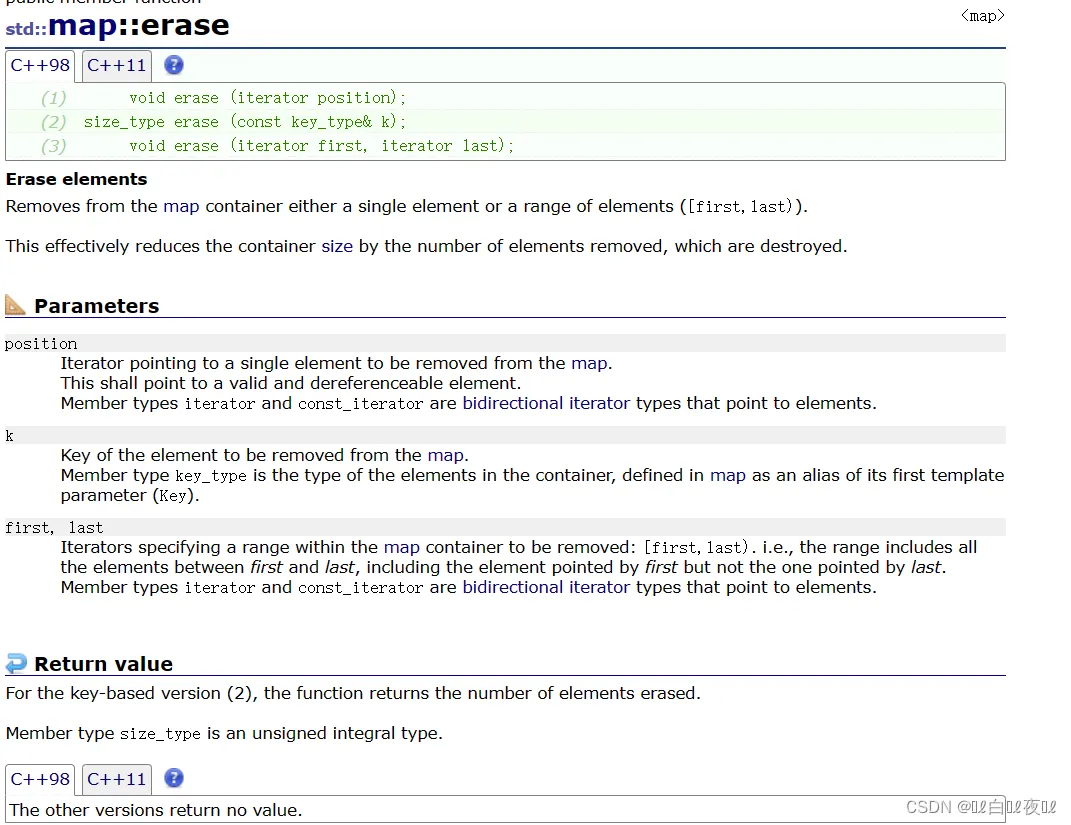Click the std::map::erase page title

117,26
